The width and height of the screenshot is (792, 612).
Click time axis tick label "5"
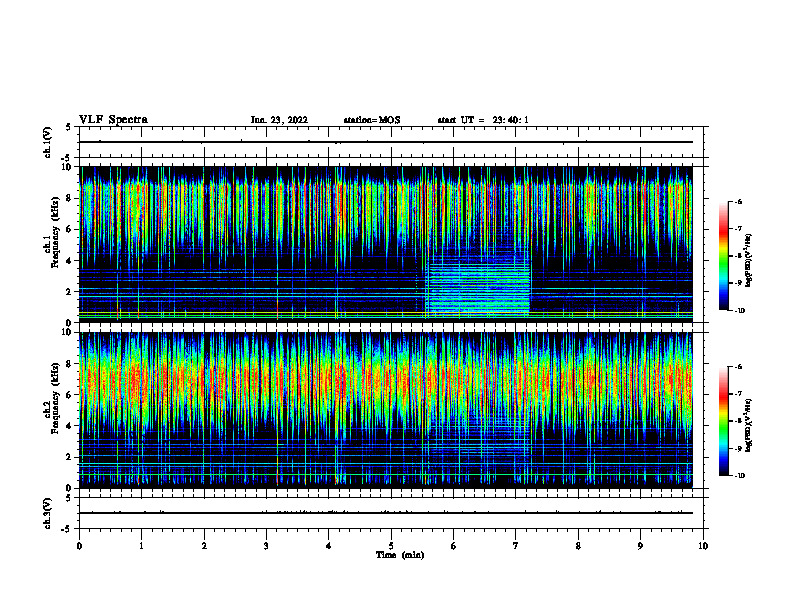[391, 546]
